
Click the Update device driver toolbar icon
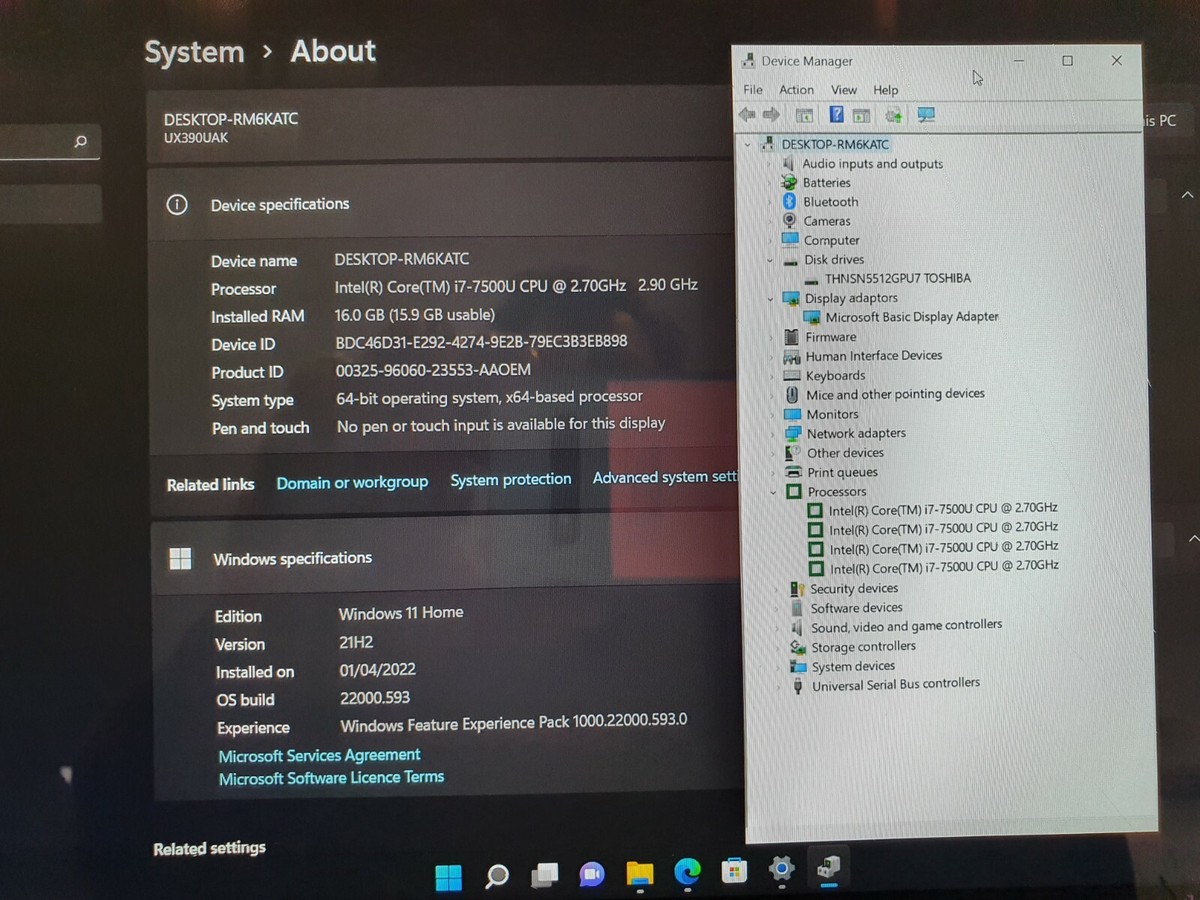coord(893,115)
